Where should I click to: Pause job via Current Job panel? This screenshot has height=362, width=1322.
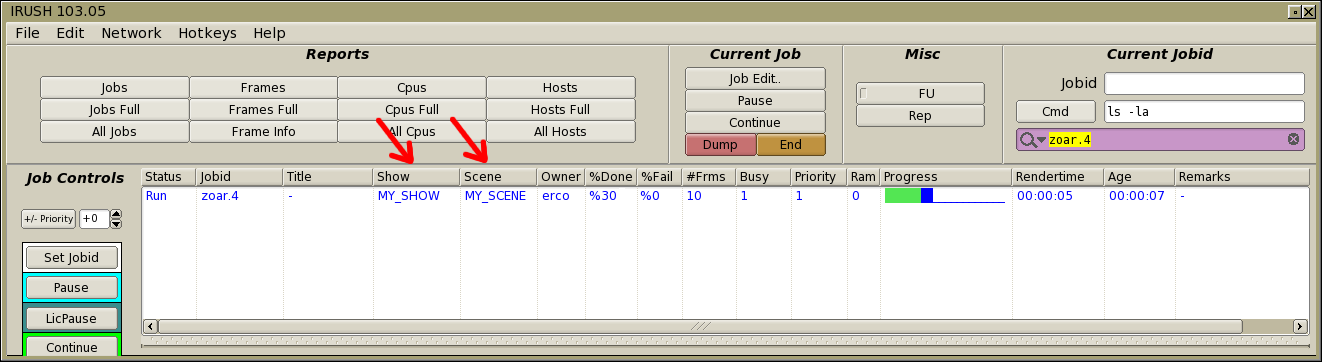click(755, 101)
